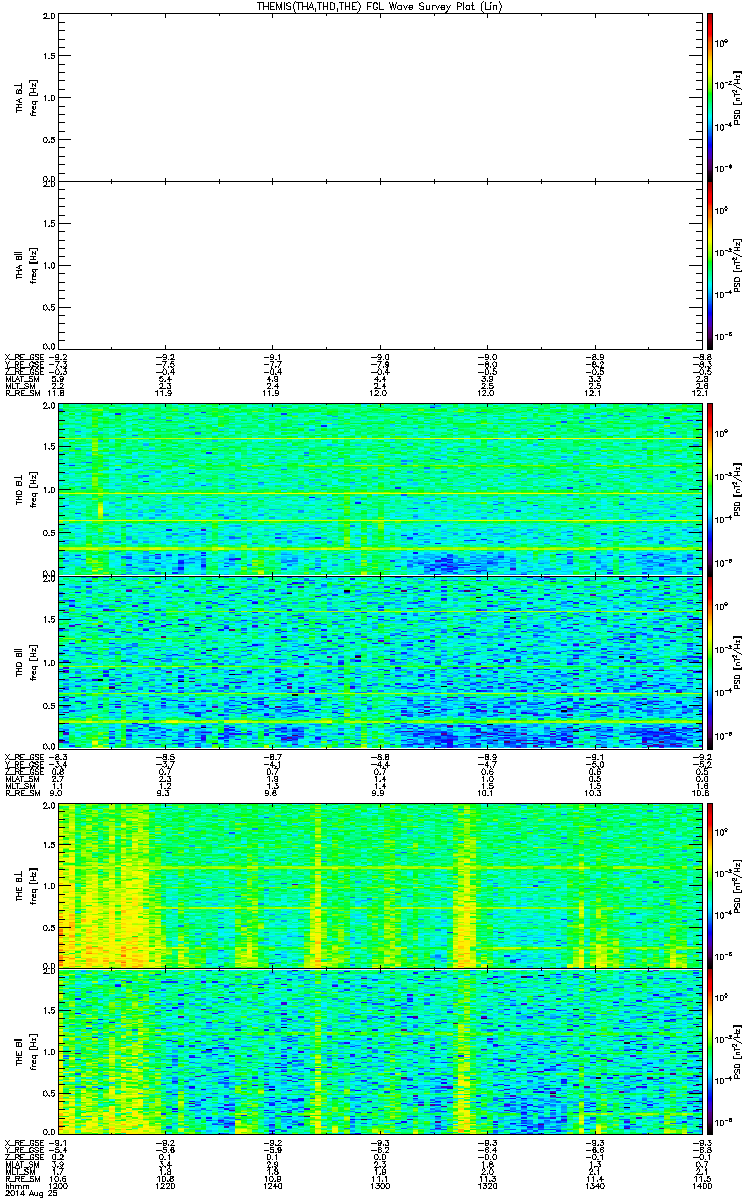The image size is (750, 1200).
Task: Click the '1220' time tick label
Action: (x=165, y=1184)
